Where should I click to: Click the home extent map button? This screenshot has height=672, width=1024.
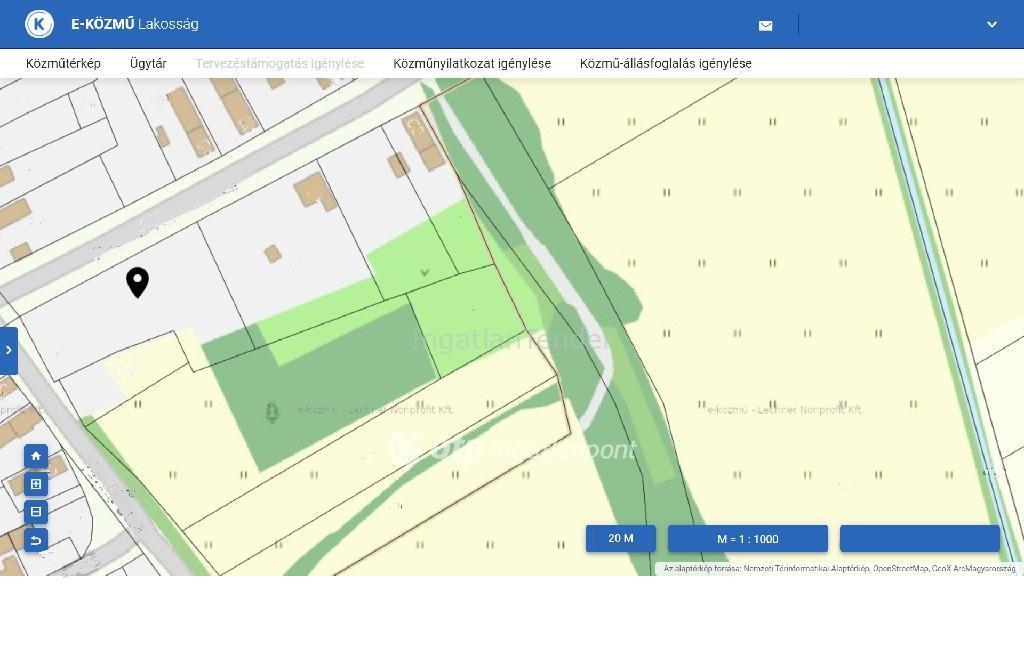pos(36,456)
